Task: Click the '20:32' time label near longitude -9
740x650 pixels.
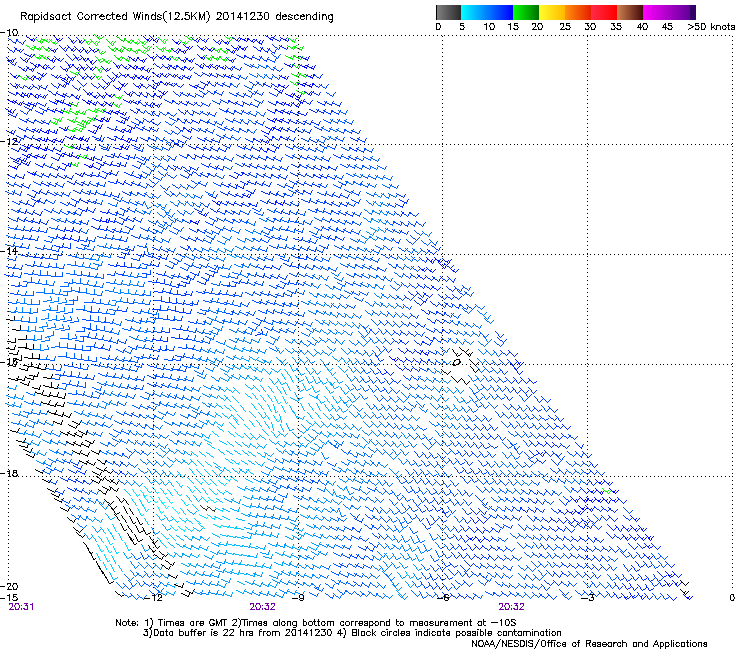Action: [262, 607]
